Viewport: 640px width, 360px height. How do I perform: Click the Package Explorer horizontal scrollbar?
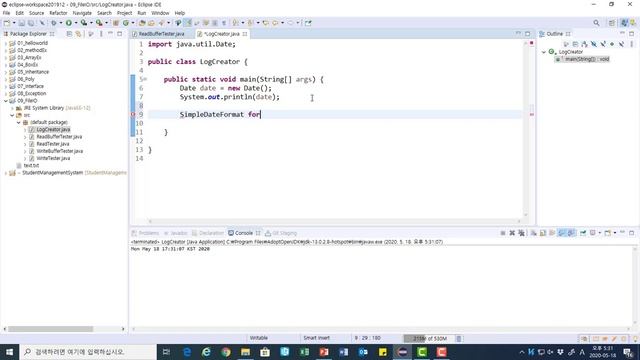[50, 329]
